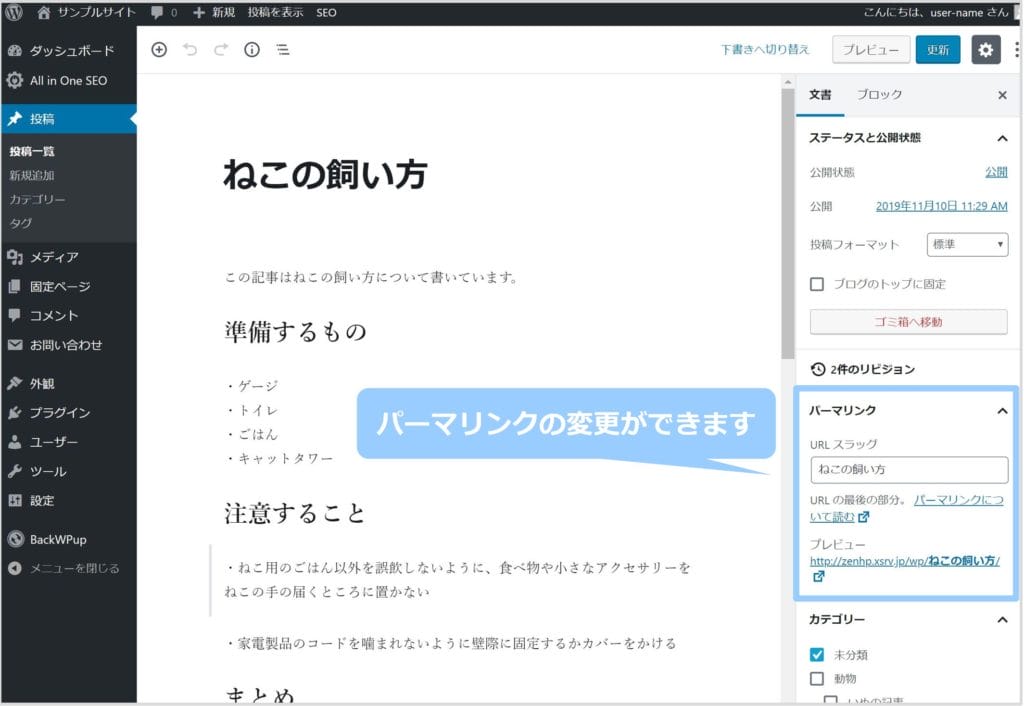Open the block navigation list icon

(283, 50)
